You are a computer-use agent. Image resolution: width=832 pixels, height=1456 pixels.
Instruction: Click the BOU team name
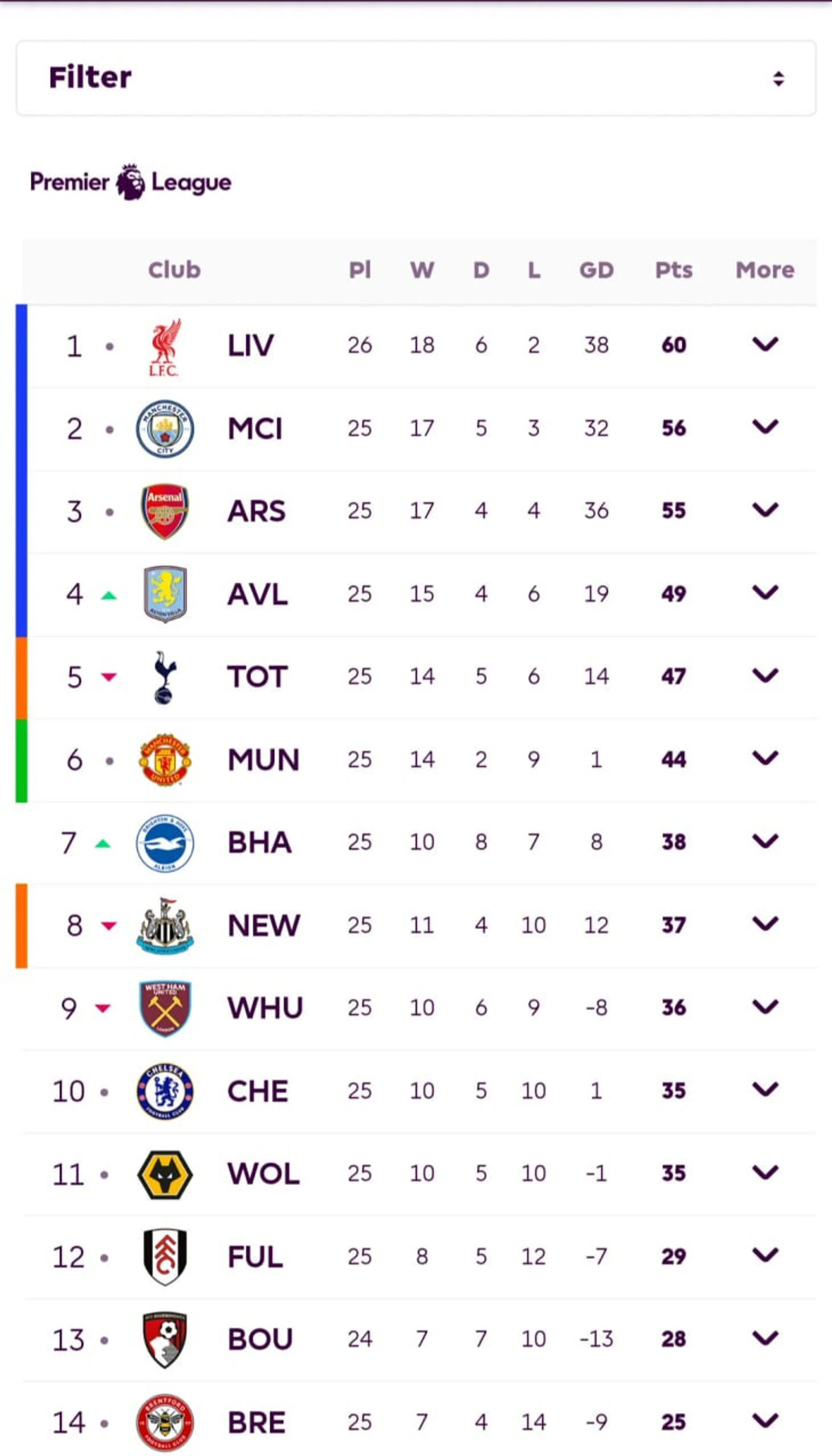click(259, 1339)
